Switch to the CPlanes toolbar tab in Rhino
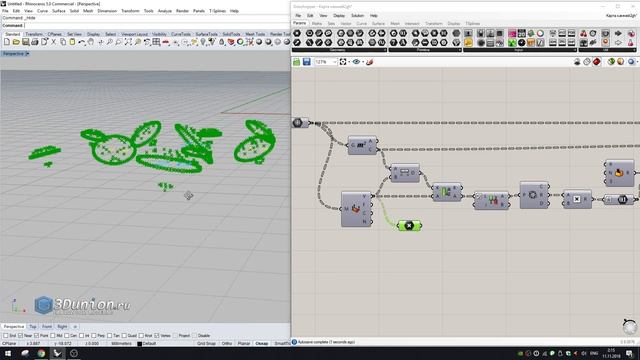The height and width of the screenshot is (360, 640). pos(54,34)
